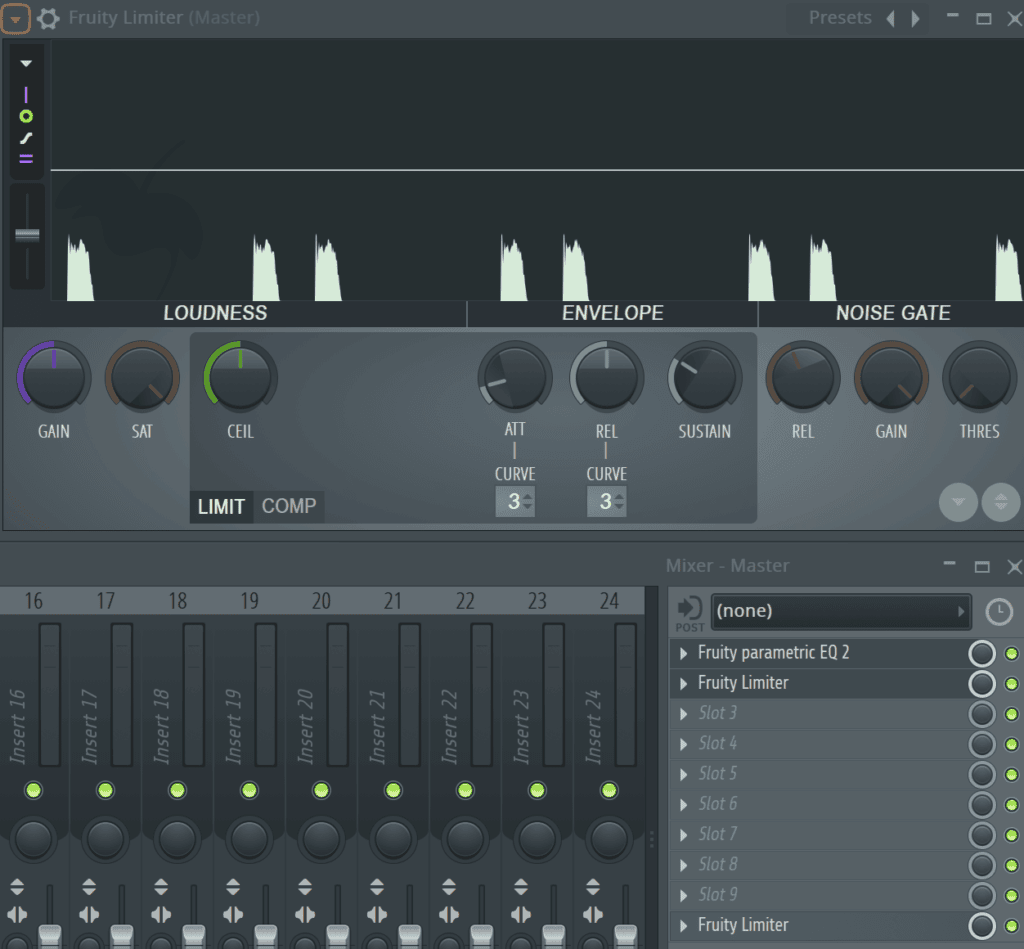The image size is (1024, 949).
Task: Open the Fruity Limiter gear settings
Action: 48,18
